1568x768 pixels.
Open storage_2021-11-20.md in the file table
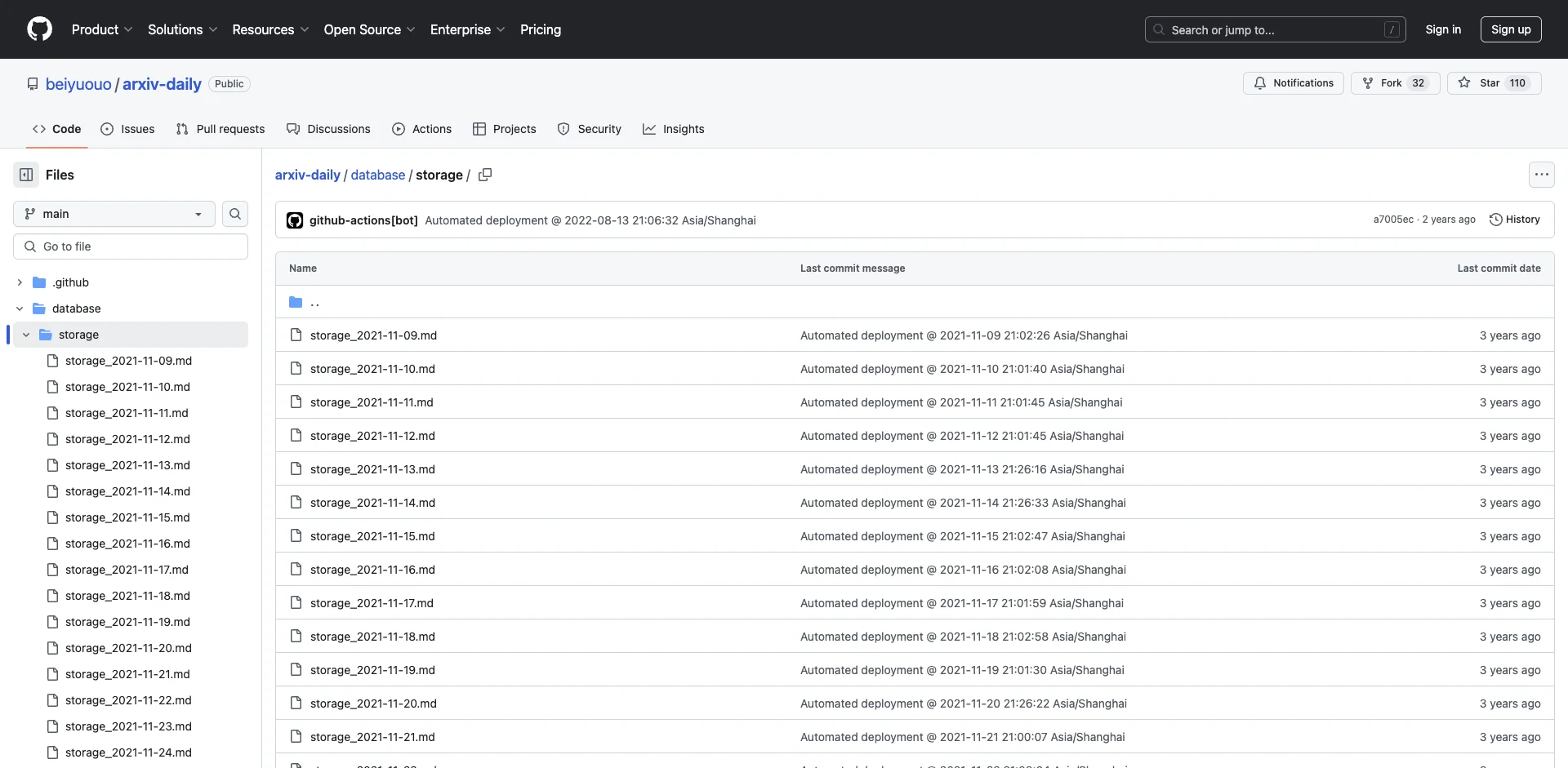click(373, 704)
